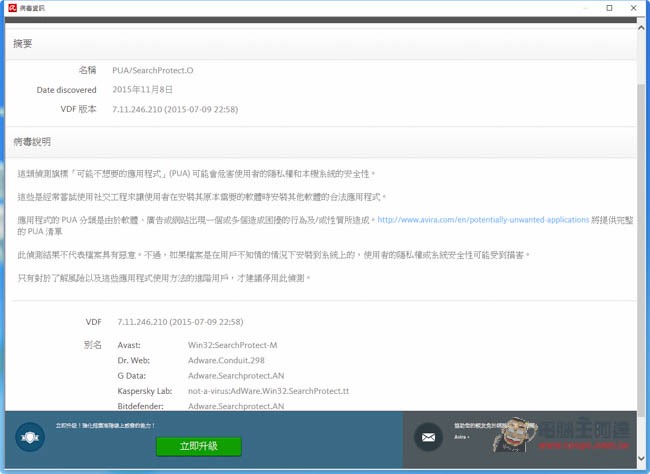Select Avast alias Win32:SearchProtect-M

coord(233,345)
